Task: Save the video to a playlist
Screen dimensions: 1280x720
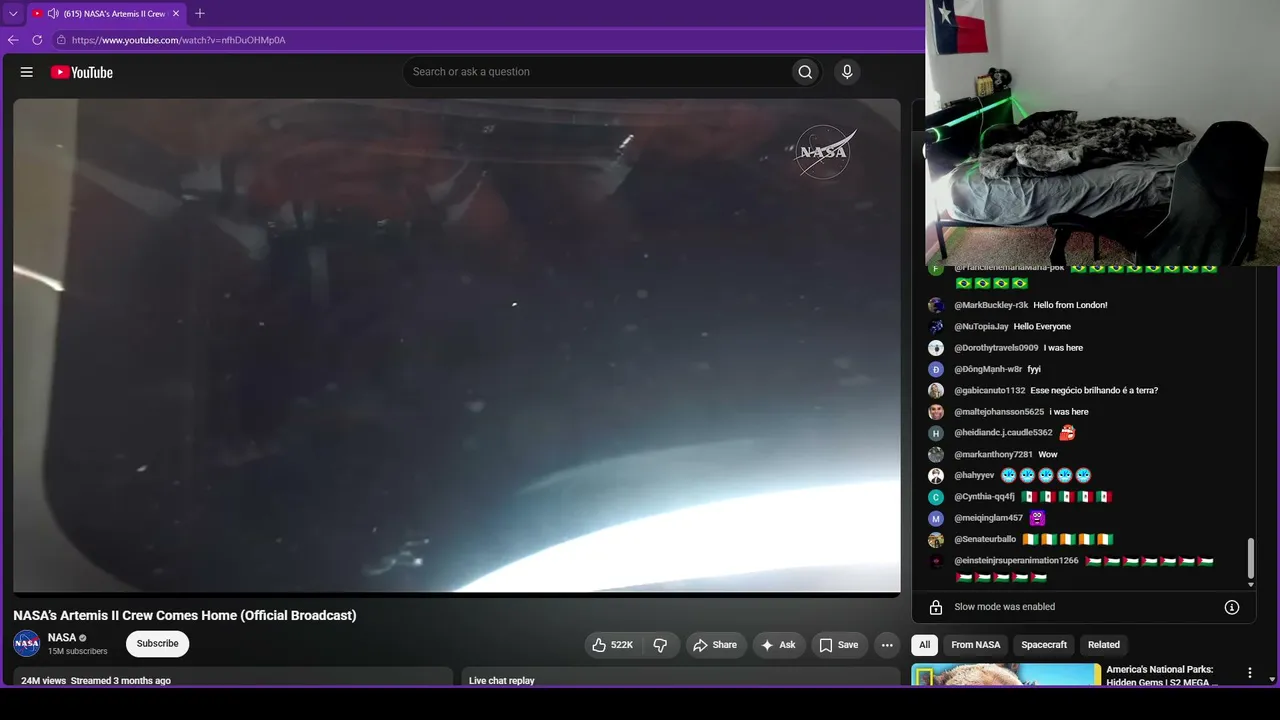Action: tap(839, 645)
